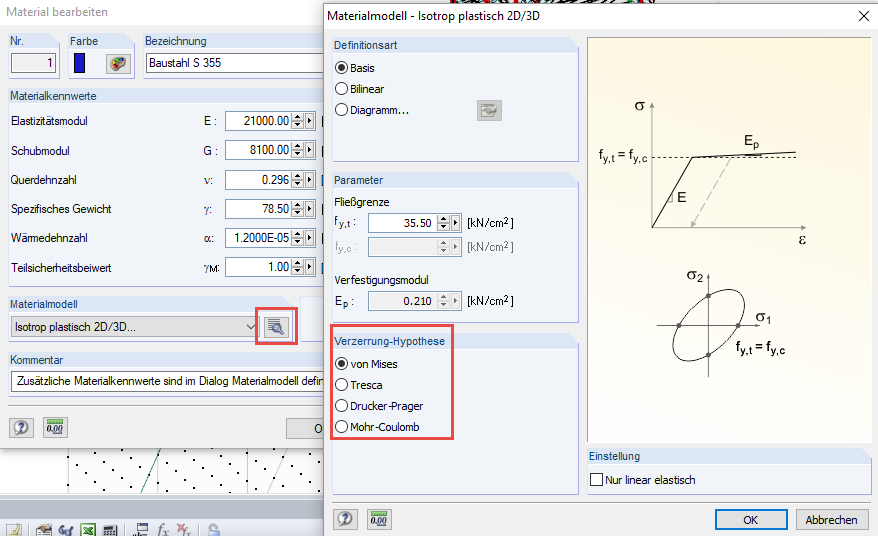Click the Spezifisches Gewicht value 78.50
The image size is (878, 536).
pos(259,209)
